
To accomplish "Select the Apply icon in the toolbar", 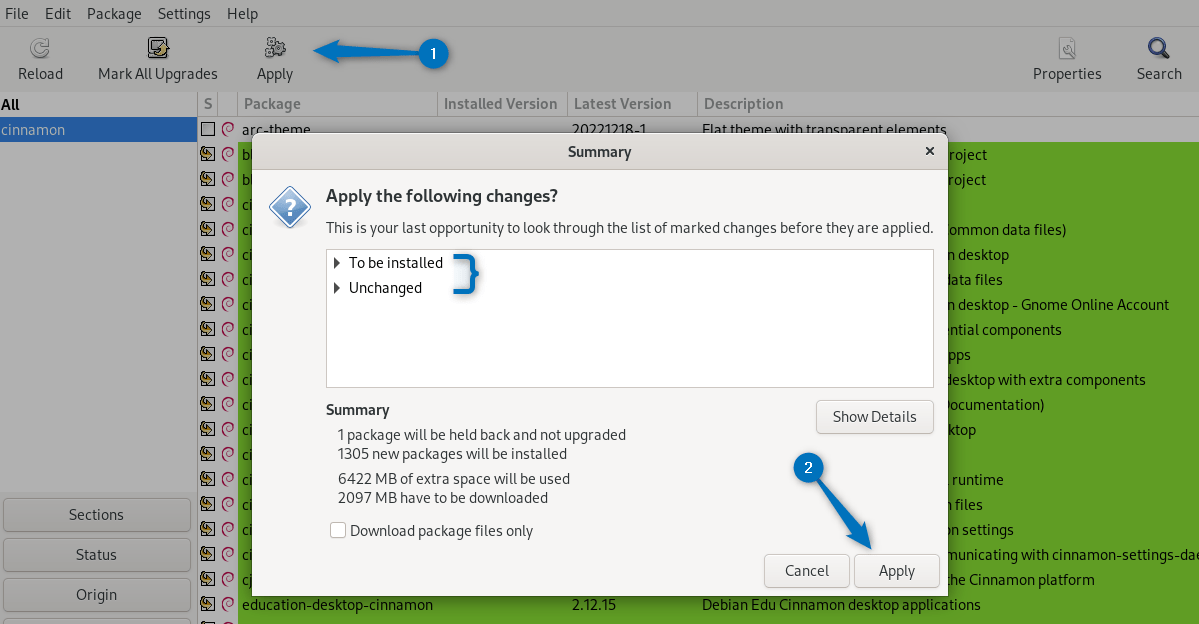I will pos(273,46).
